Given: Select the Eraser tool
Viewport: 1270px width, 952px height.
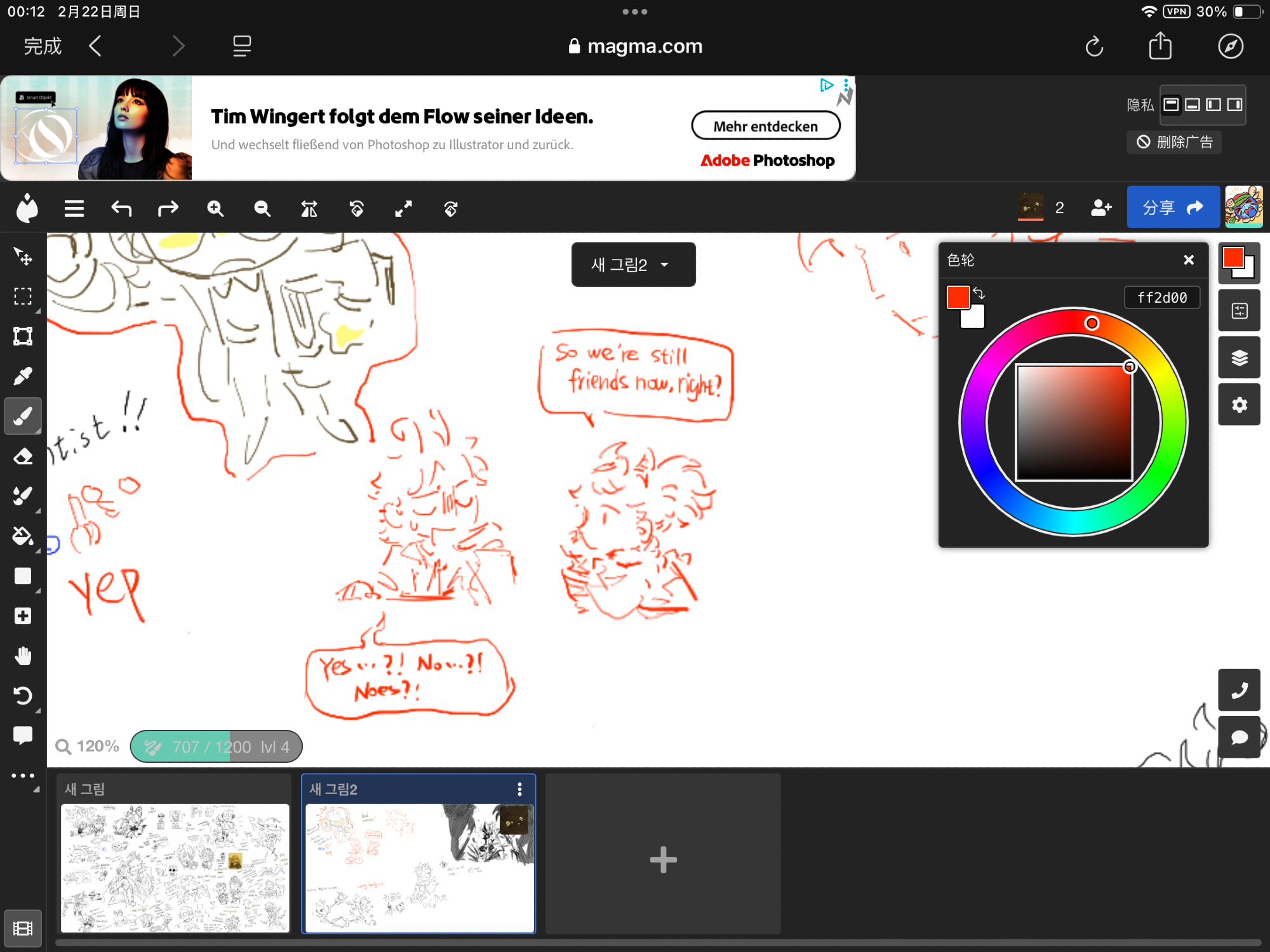Looking at the screenshot, I should coord(23,456).
